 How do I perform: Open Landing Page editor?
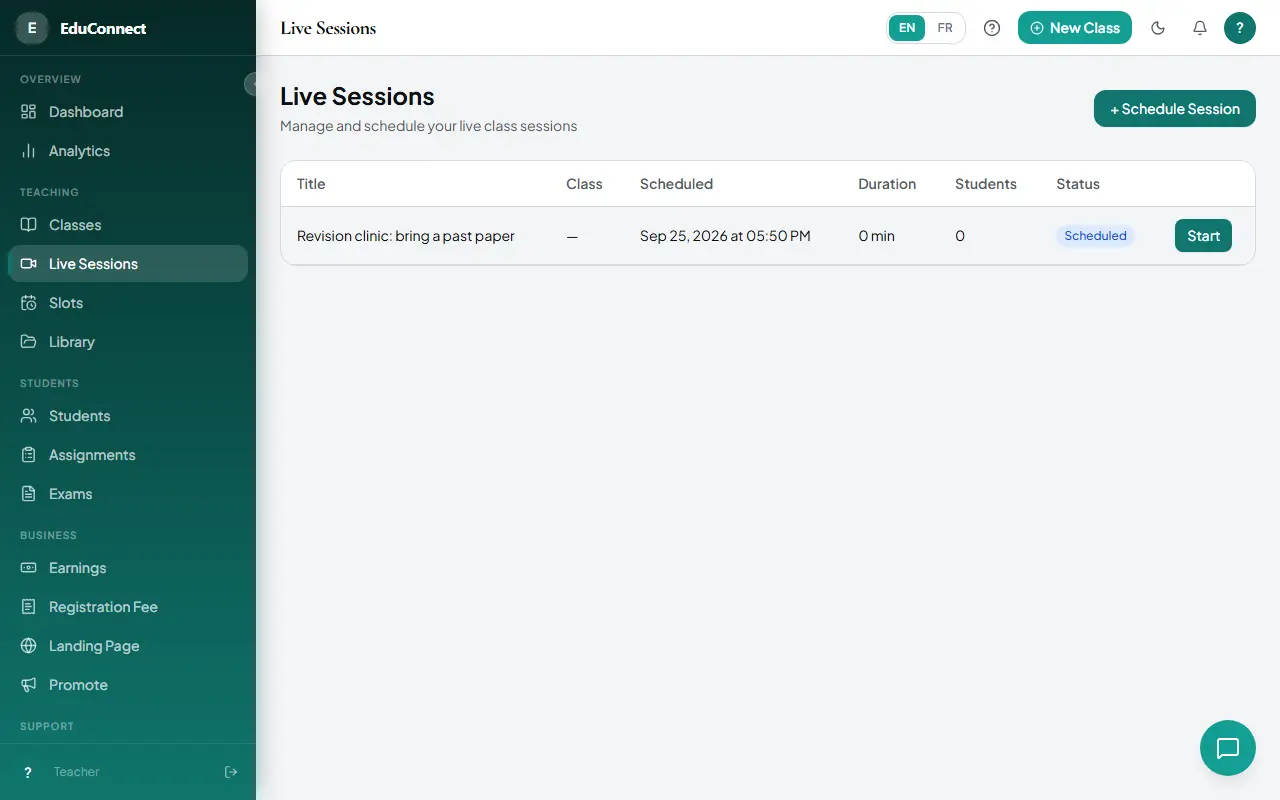pyautogui.click(x=128, y=646)
